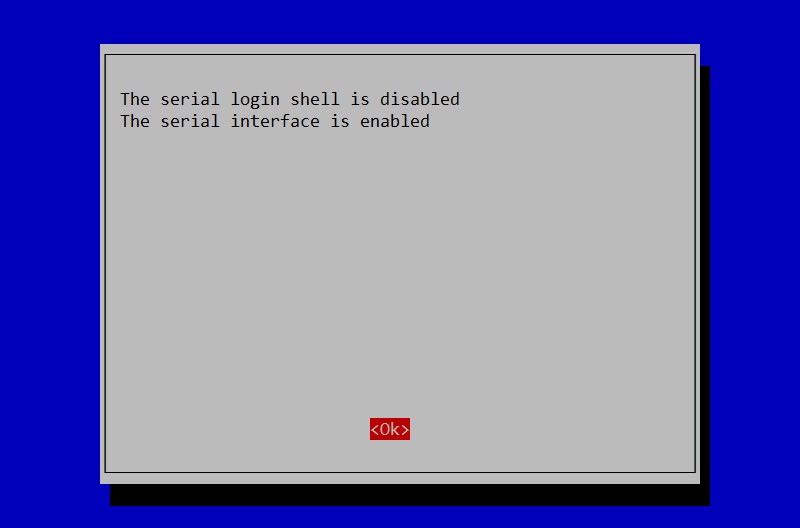The image size is (800, 528).
Task: Click the 'The' starting the second line
Action: 135,121
